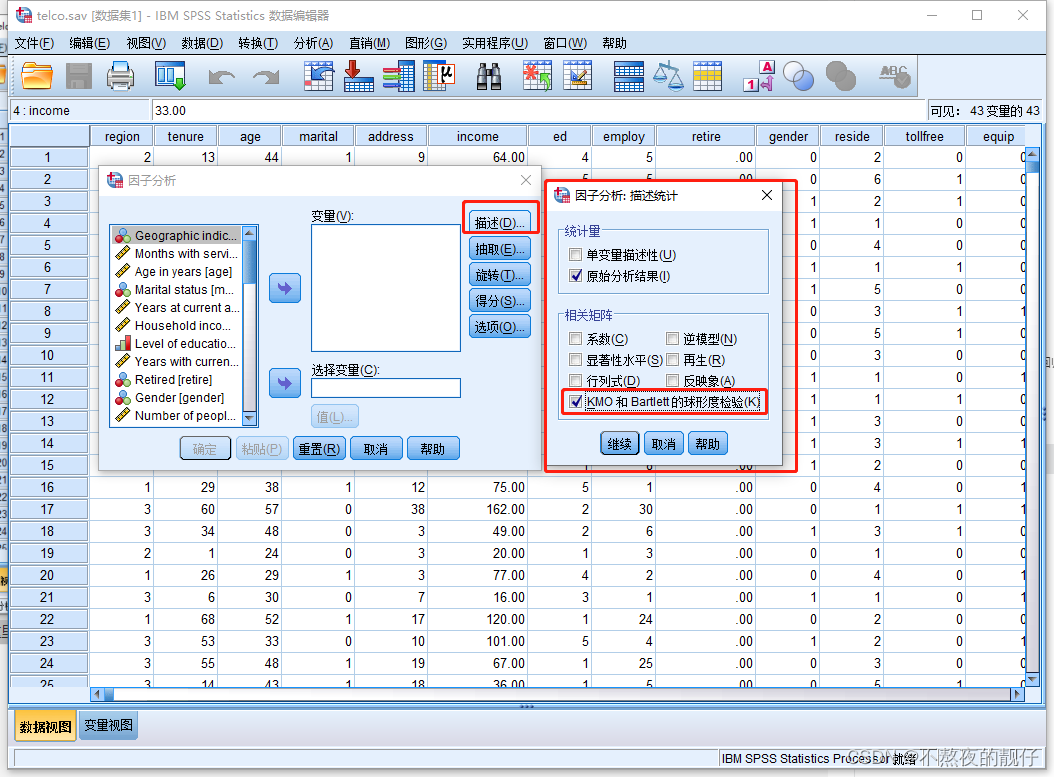
Task: Click the 描述(D)... button
Action: pyautogui.click(x=500, y=222)
